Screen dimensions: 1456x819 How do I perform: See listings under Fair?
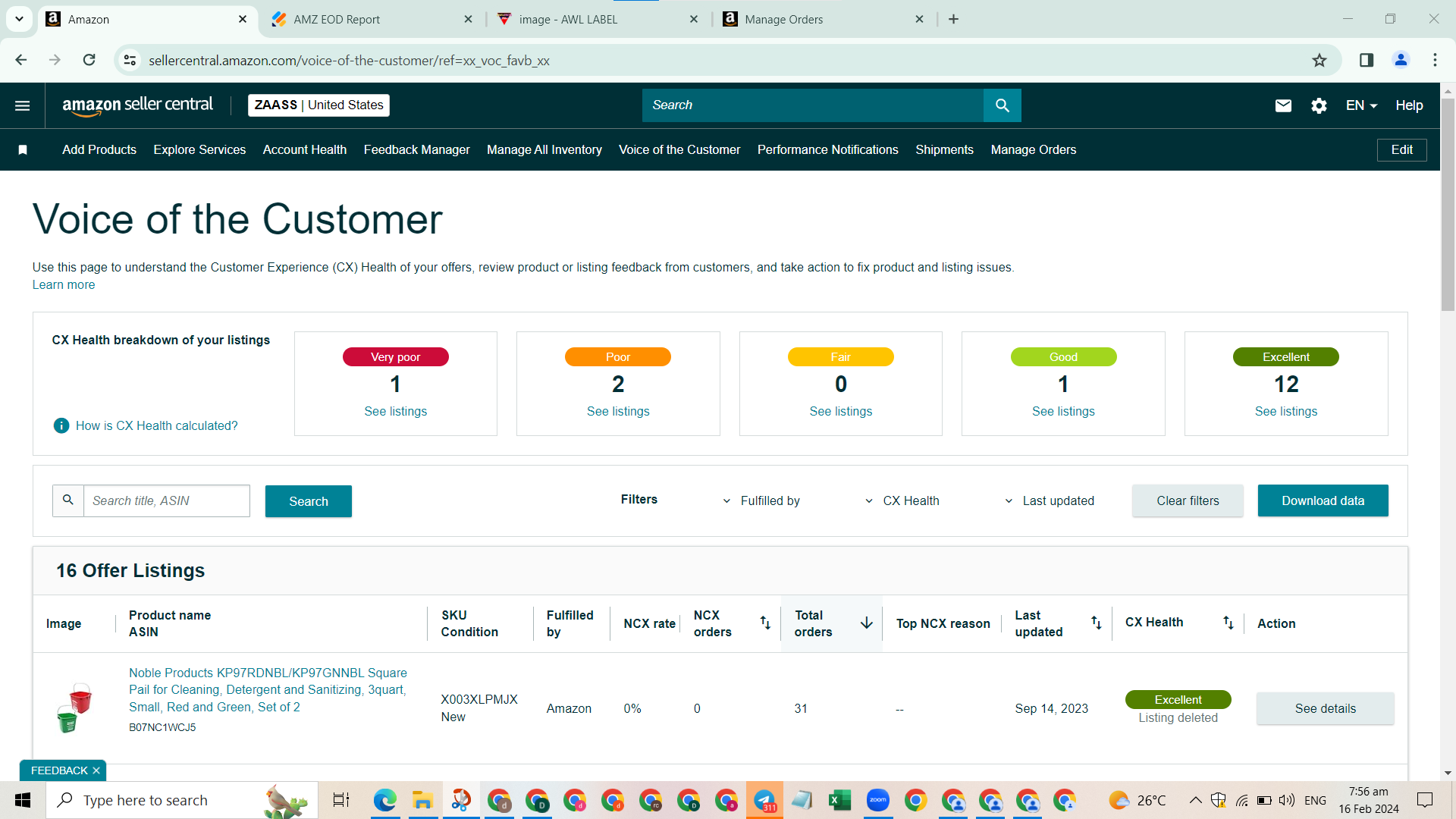point(841,412)
